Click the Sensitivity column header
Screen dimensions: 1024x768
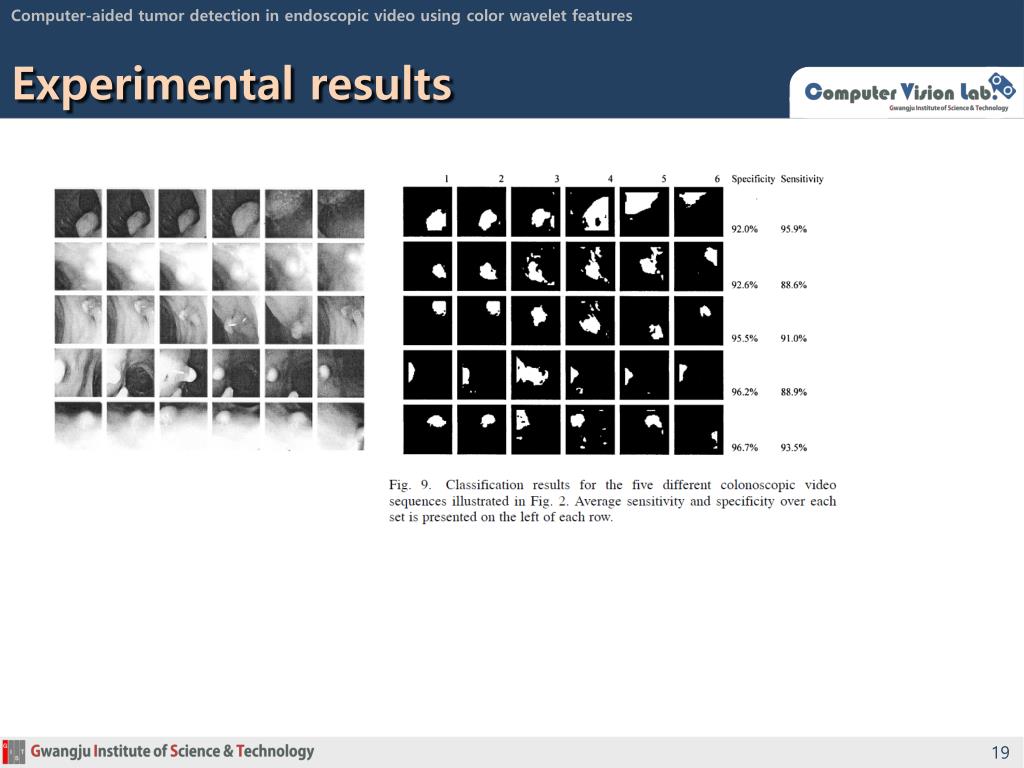(802, 179)
